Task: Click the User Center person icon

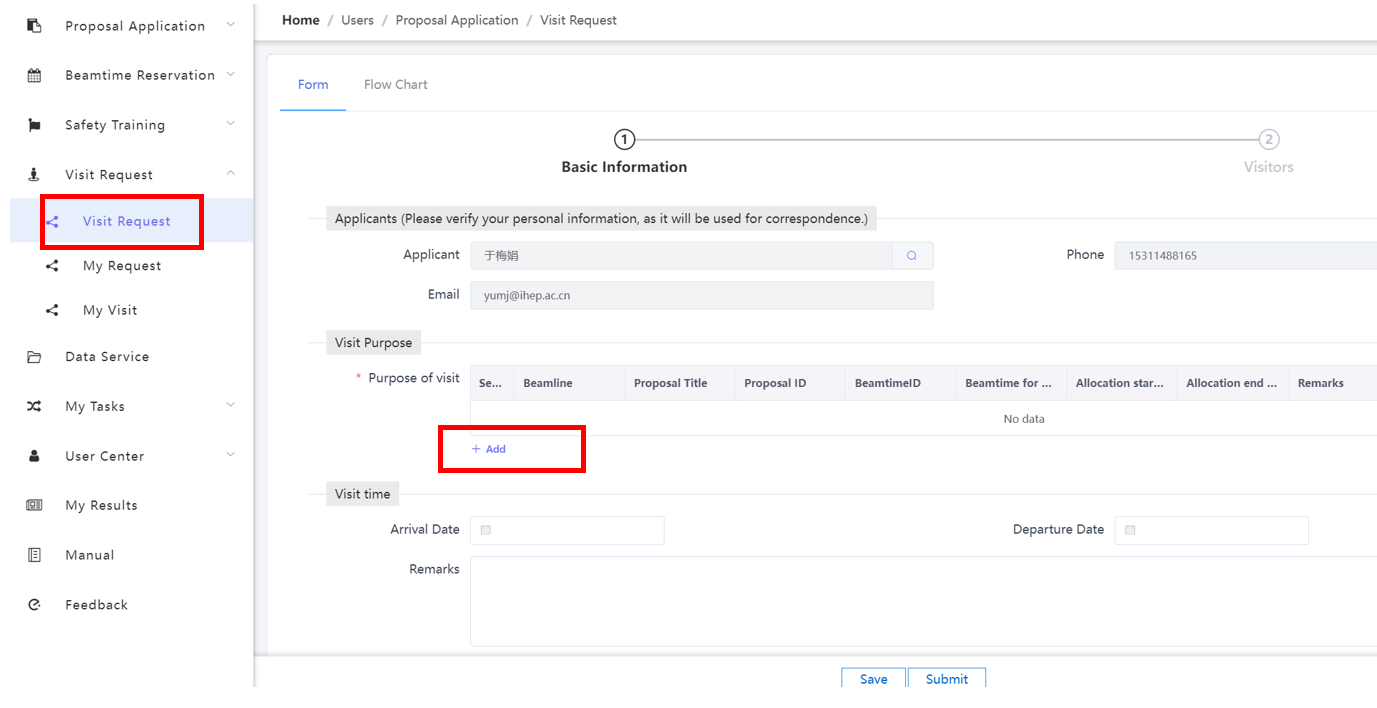Action: pos(34,456)
